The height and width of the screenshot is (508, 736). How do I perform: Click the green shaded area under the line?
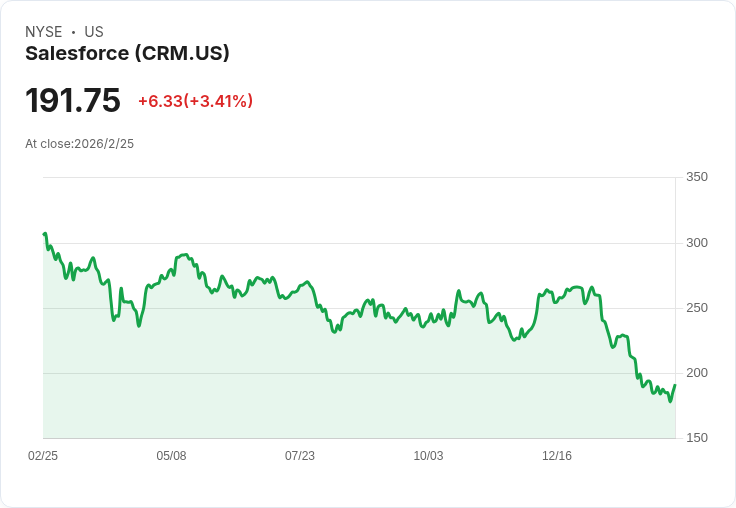[x=350, y=390]
